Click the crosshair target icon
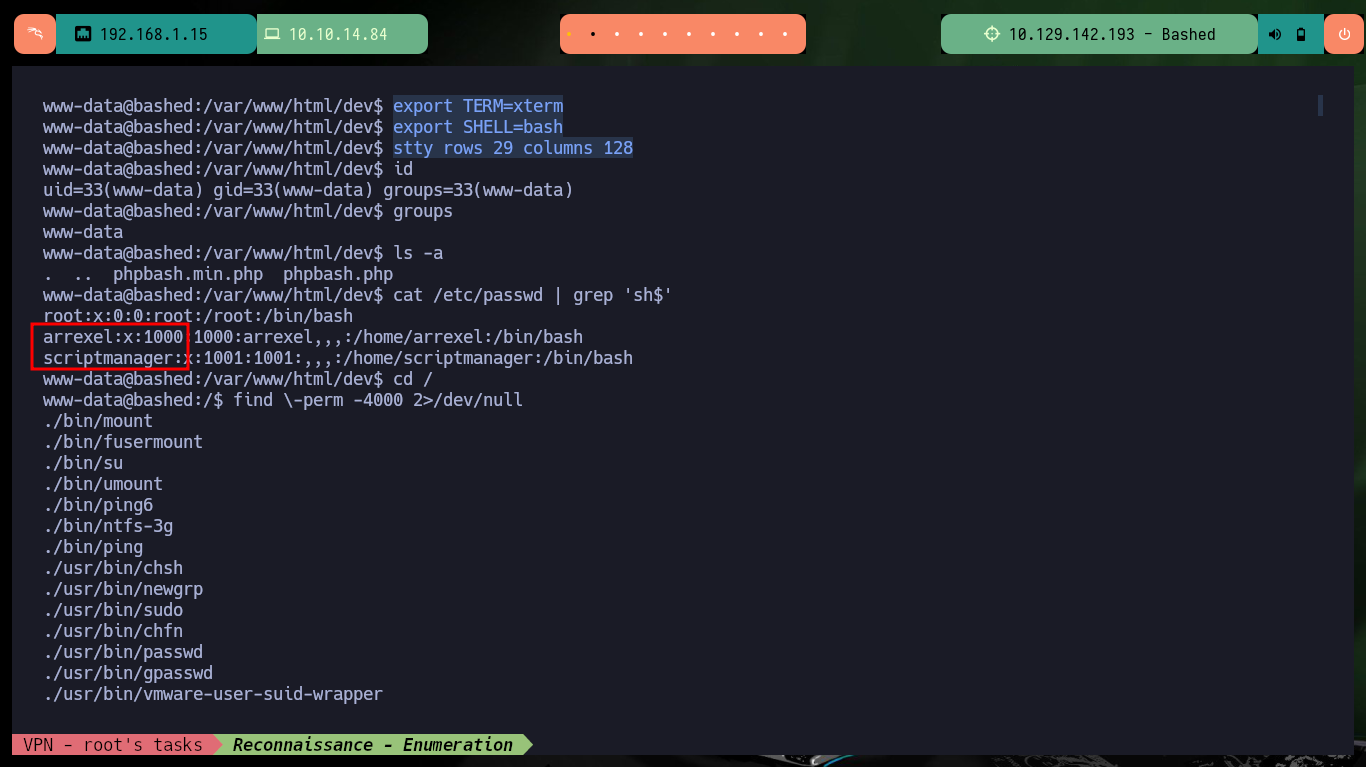1366x767 pixels. (x=992, y=34)
